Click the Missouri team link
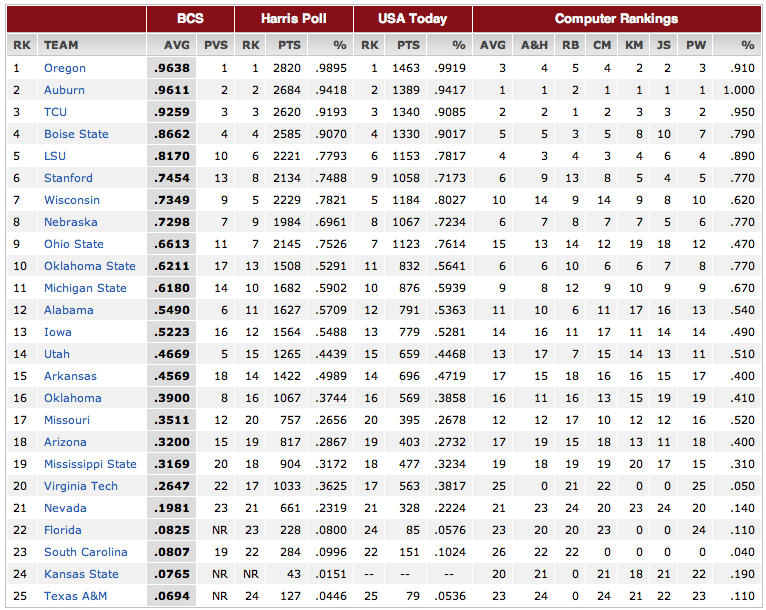Screen dimensions: 766x610 pos(67,420)
